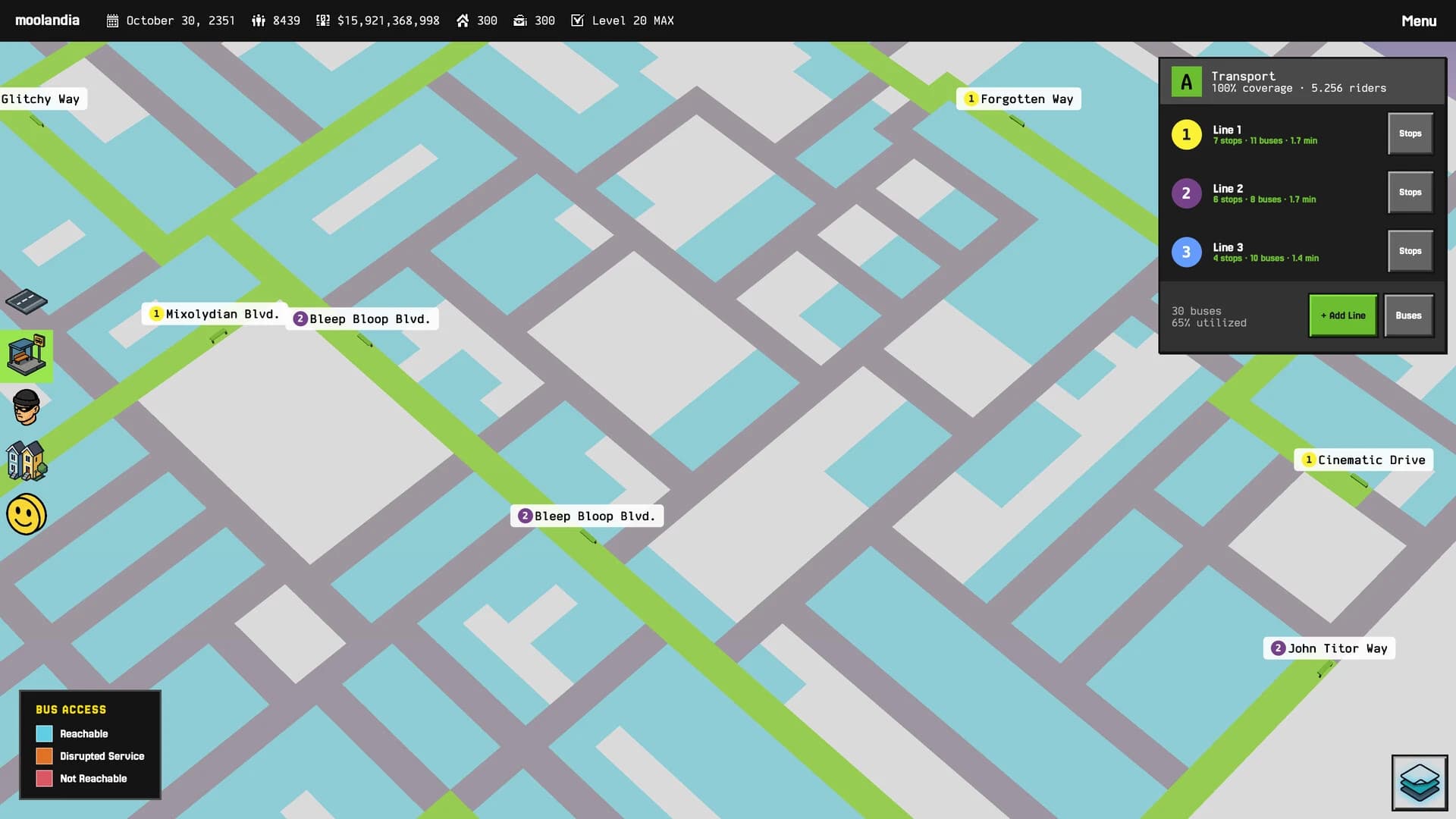Click the residential houses icon in the sidebar
Image resolution: width=1456 pixels, height=819 pixels.
pyautogui.click(x=27, y=461)
